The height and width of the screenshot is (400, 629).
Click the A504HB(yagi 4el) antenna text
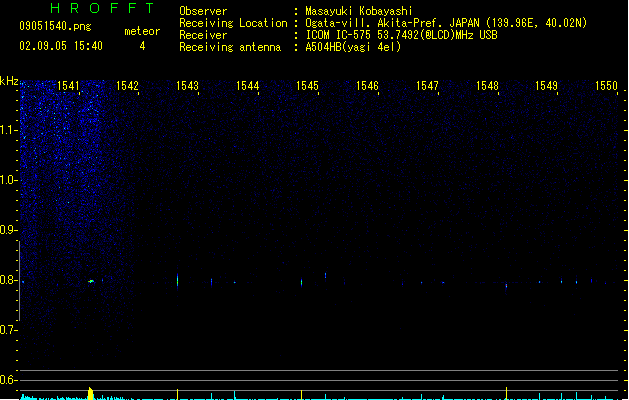click(x=353, y=47)
